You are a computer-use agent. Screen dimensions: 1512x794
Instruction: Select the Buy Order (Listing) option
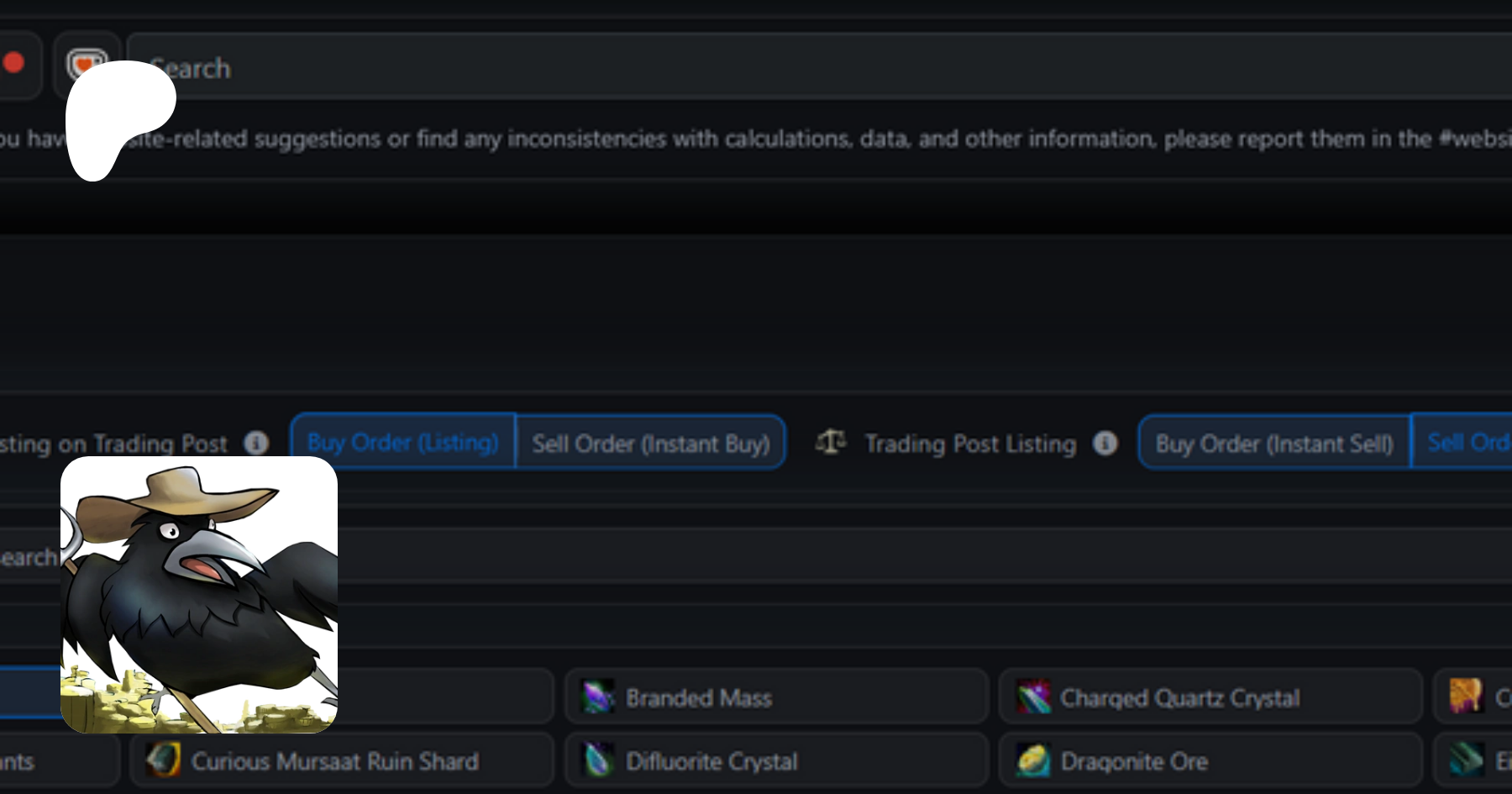[403, 443]
